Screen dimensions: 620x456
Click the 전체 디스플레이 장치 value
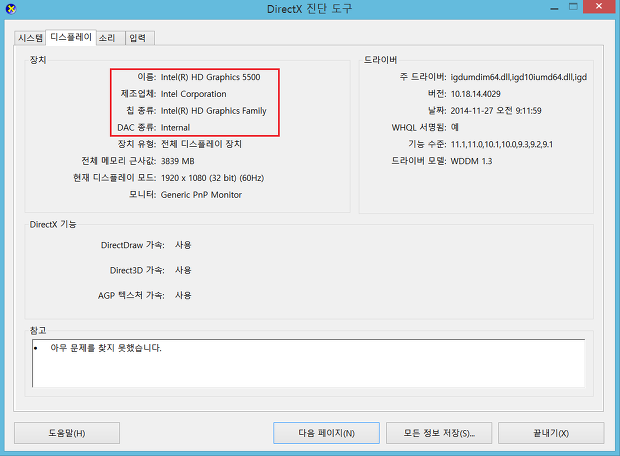(x=201, y=144)
